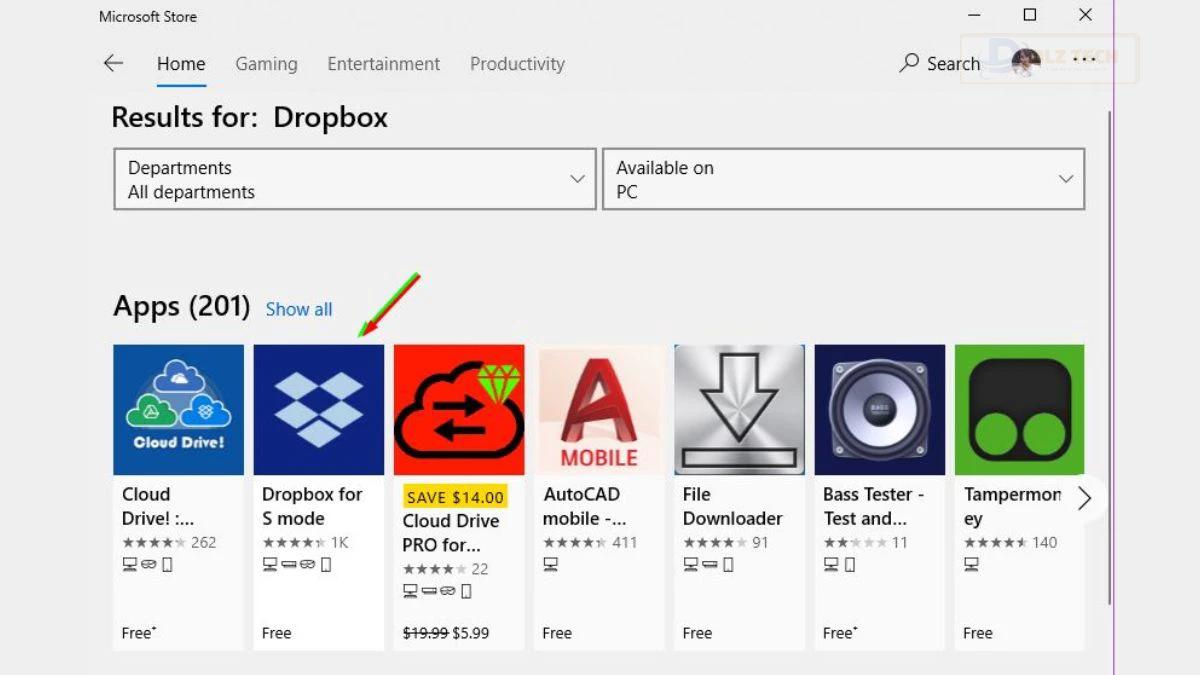Click the AutoCAD mobile title text
The image size is (1200, 675).
tap(584, 506)
